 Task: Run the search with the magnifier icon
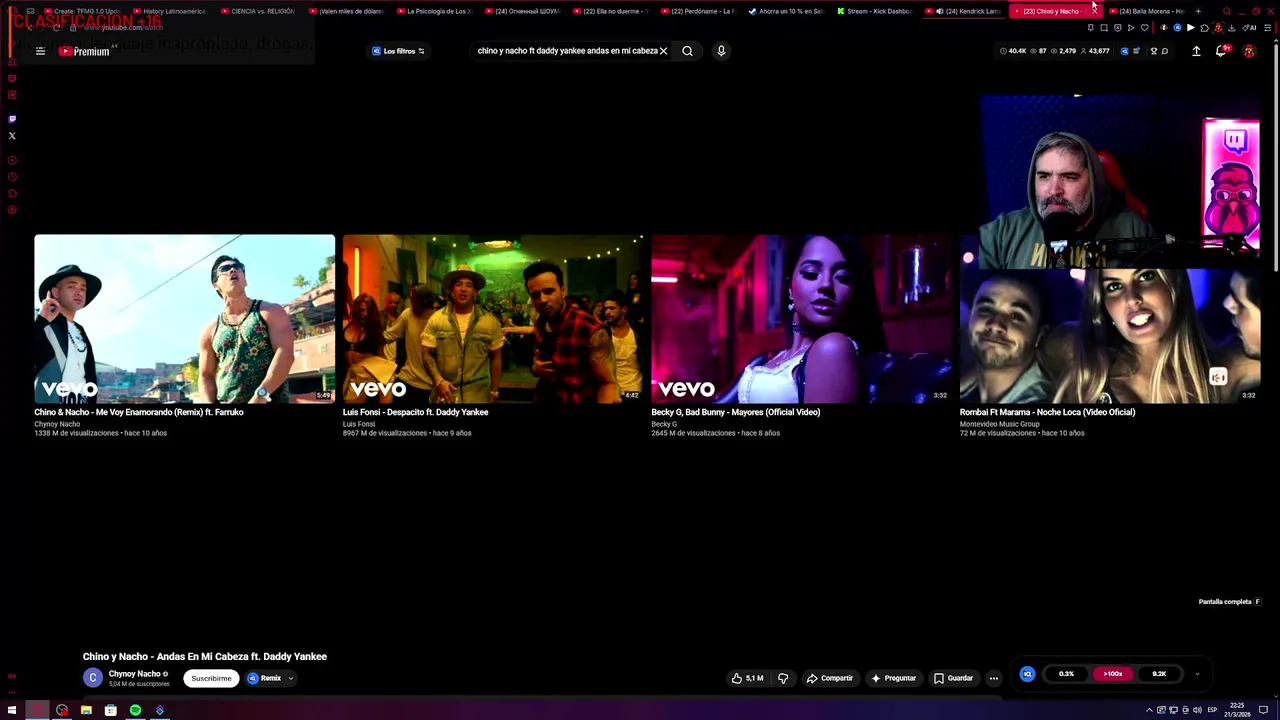click(x=687, y=51)
